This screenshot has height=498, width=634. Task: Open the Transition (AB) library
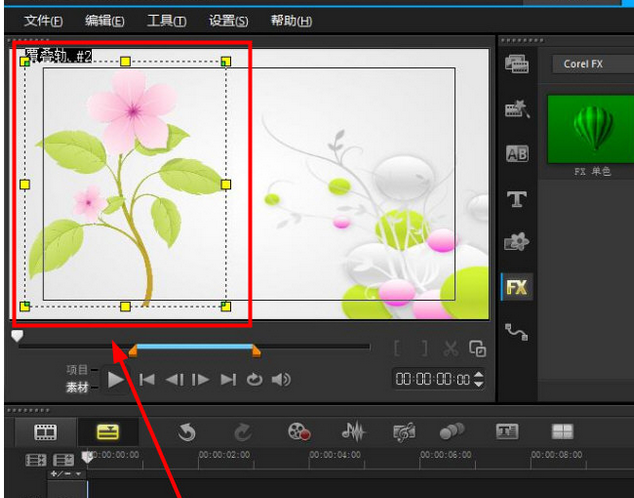pyautogui.click(x=517, y=154)
